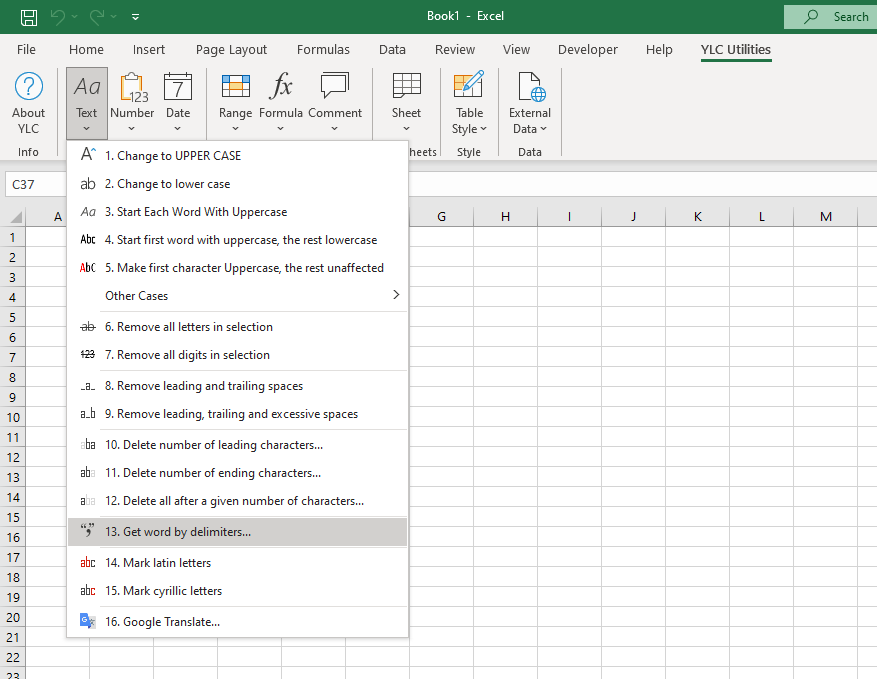This screenshot has height=679, width=877.
Task: Open the Customize Quick Access Toolbar dropdown
Action: tap(136, 17)
